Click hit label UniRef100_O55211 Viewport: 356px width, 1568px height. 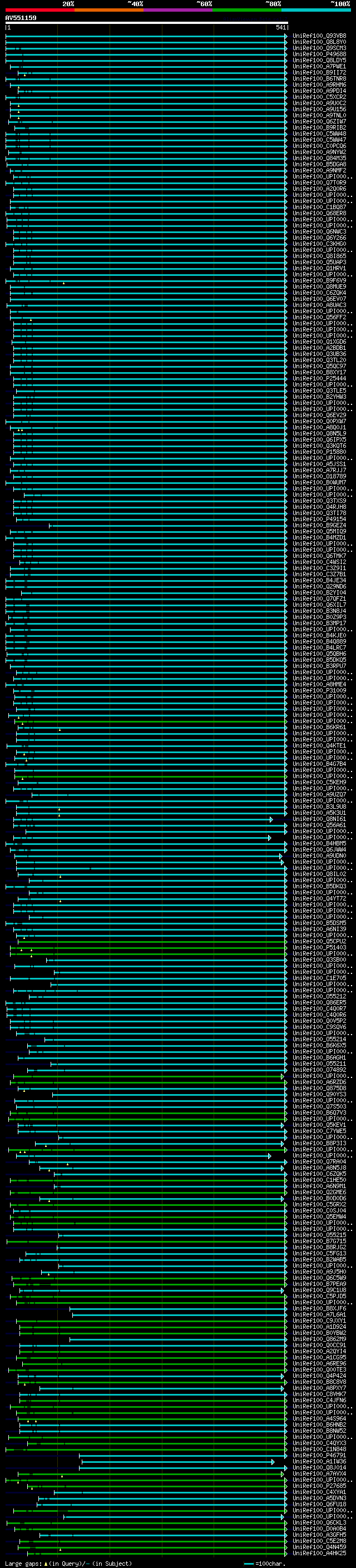point(319,1064)
